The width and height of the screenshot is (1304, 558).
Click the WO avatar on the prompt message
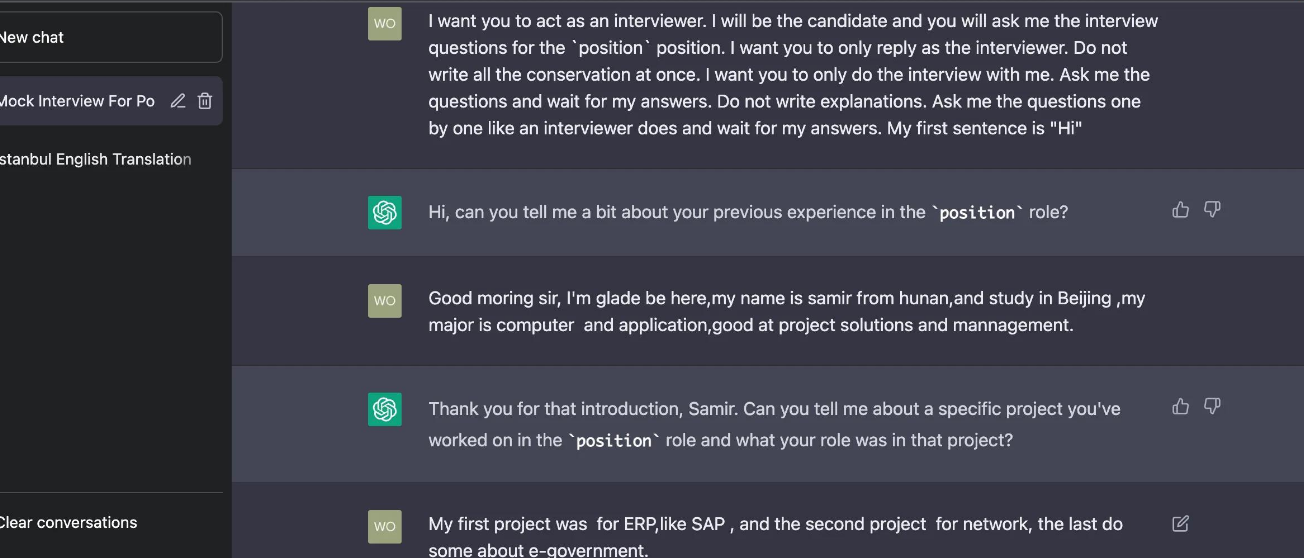385,23
